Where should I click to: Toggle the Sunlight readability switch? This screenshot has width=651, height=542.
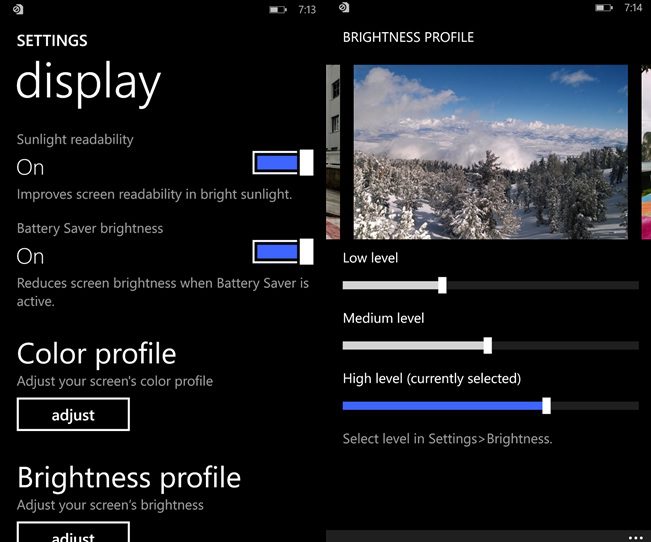[283, 162]
